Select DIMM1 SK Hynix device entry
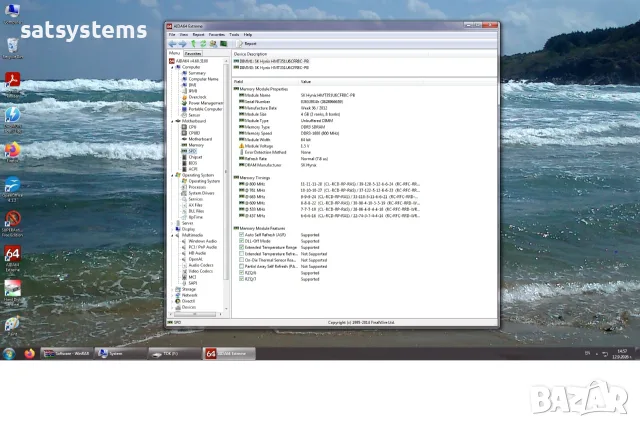 271,61
